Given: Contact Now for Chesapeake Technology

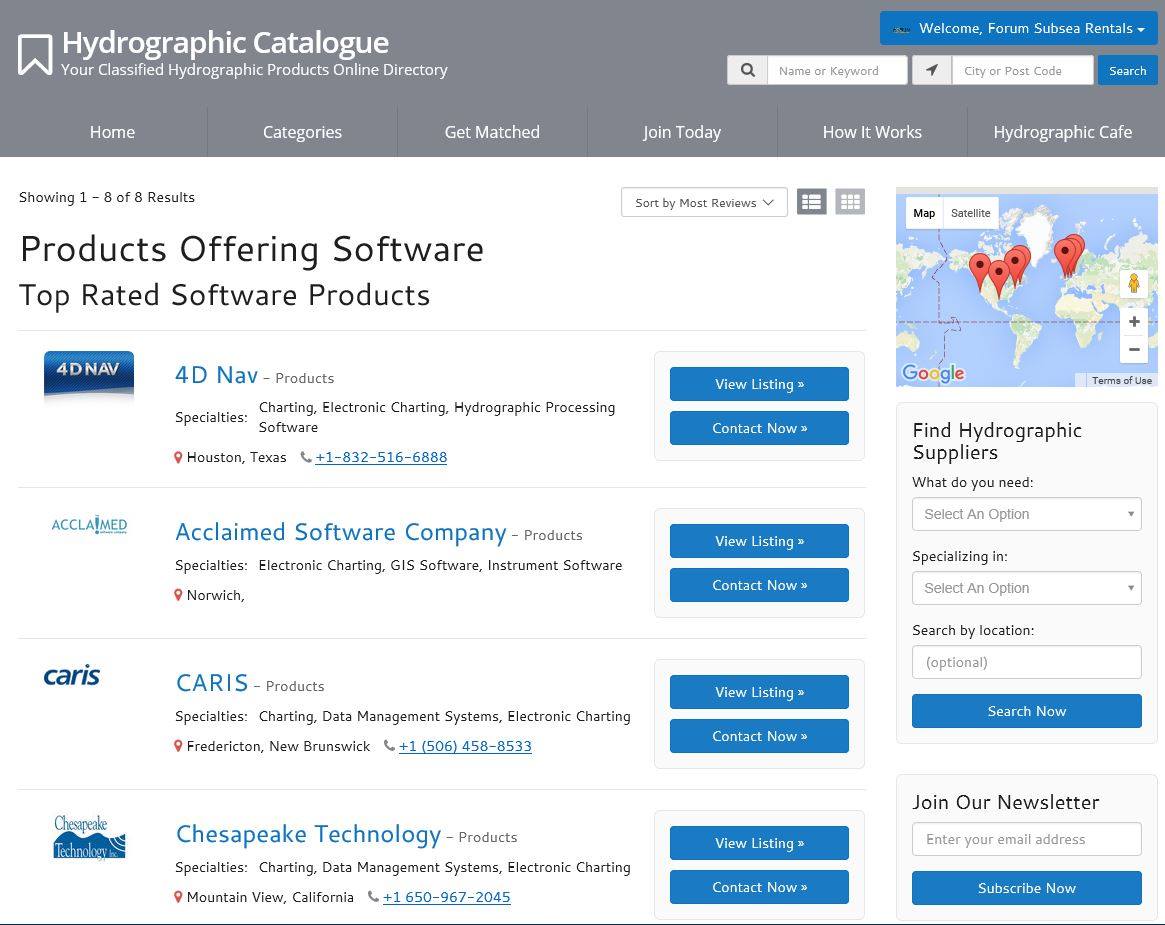Looking at the screenshot, I should (x=759, y=887).
